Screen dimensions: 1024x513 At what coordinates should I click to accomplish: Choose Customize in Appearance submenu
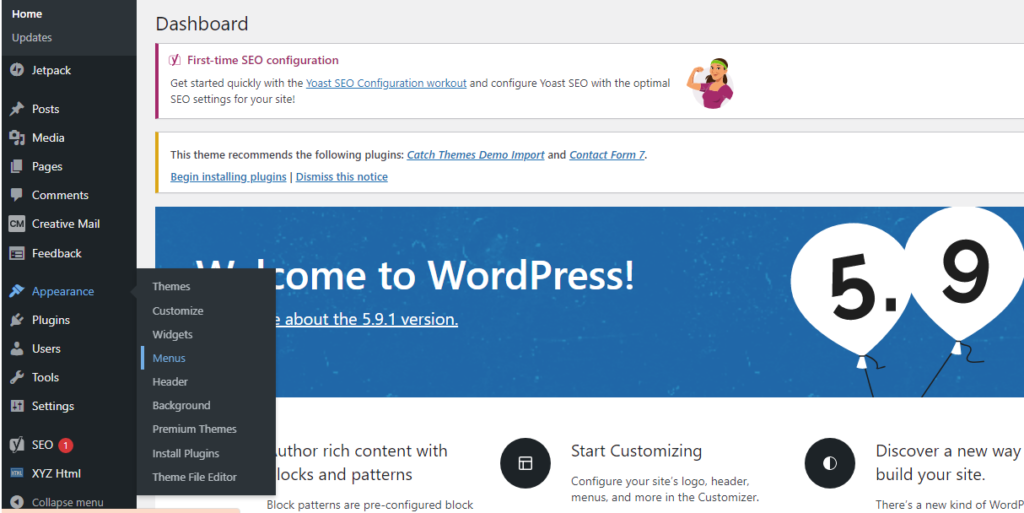(x=178, y=311)
